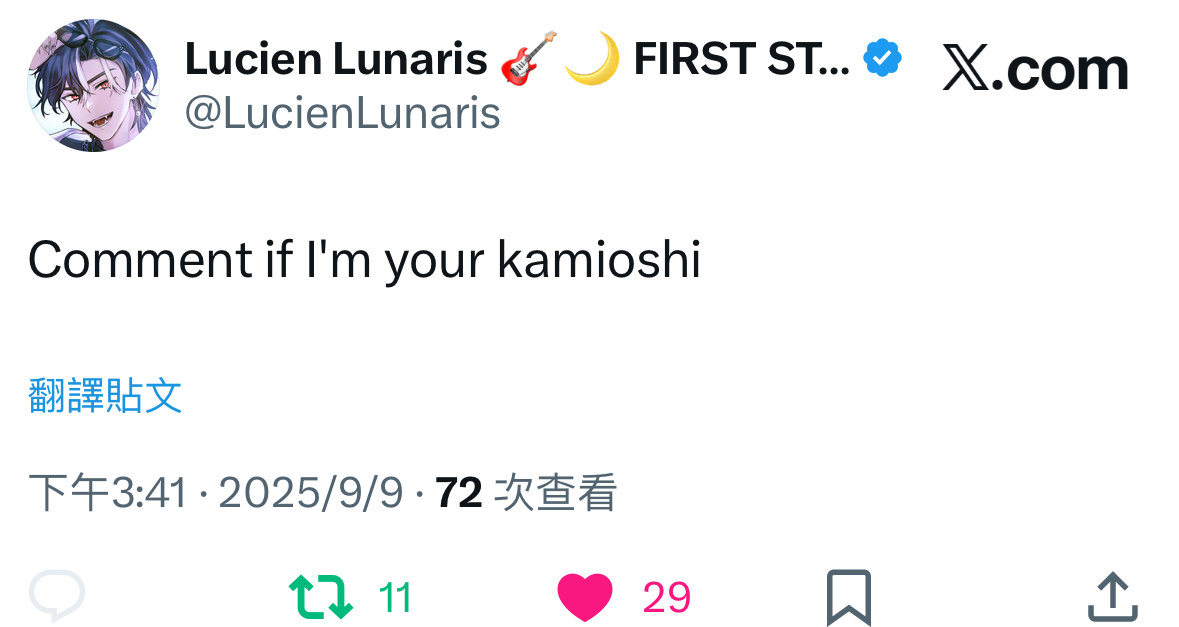The width and height of the screenshot is (1179, 627).
Task: Unlike the post via pink heart
Action: tap(584, 598)
